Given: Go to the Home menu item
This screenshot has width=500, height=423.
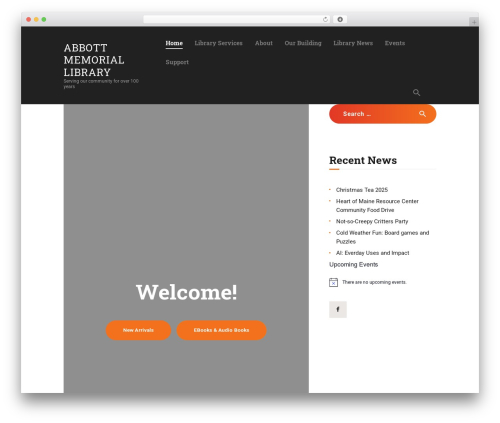Looking at the screenshot, I should pos(174,43).
